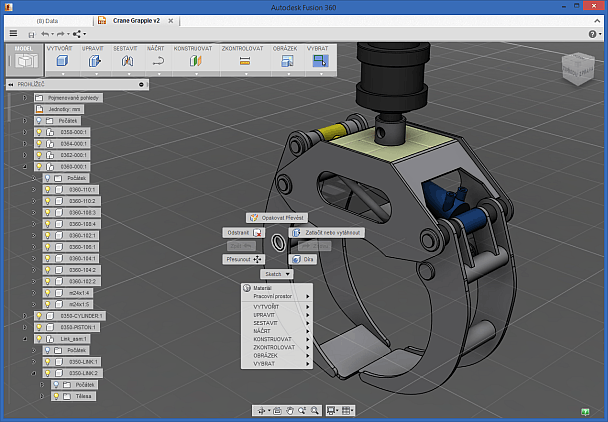Expand the 0350-CYLINDER:1 node

(25, 316)
